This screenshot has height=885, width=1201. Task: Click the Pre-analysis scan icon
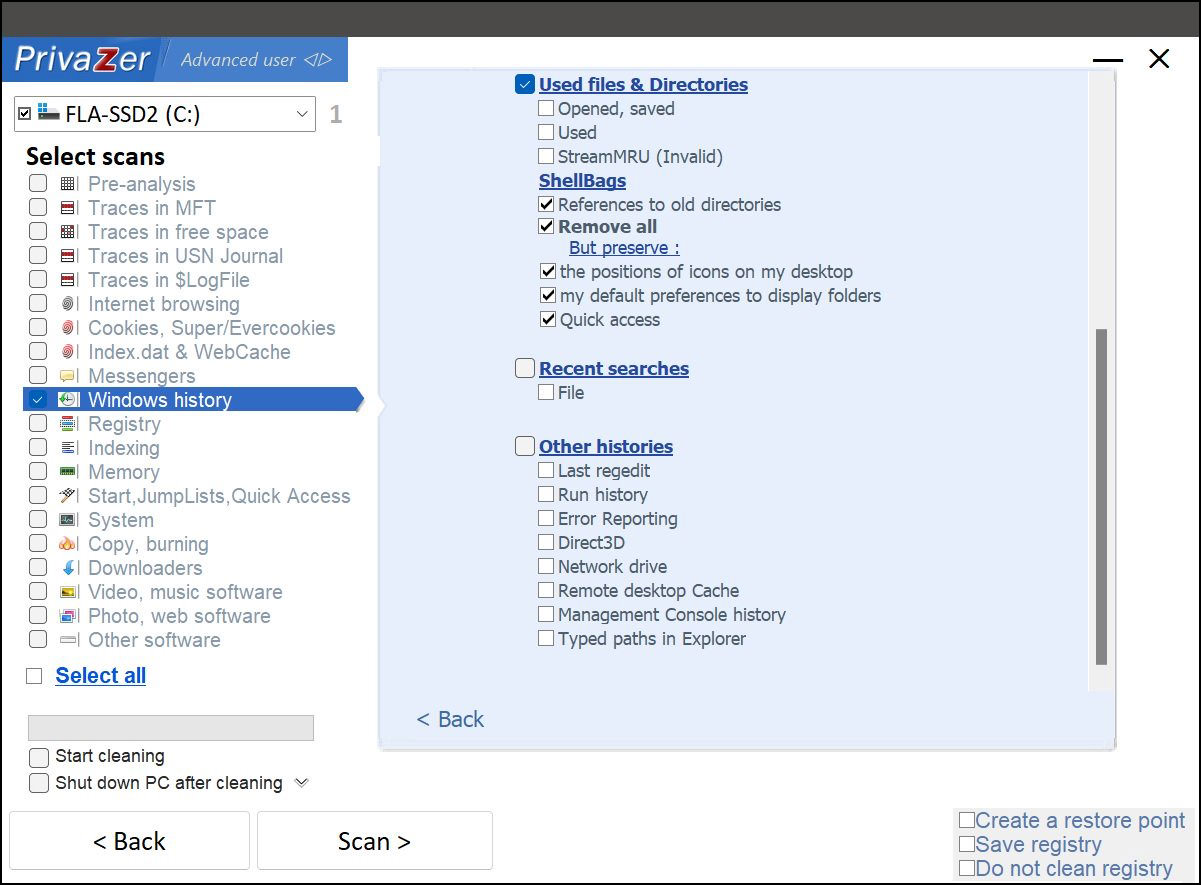tap(68, 184)
